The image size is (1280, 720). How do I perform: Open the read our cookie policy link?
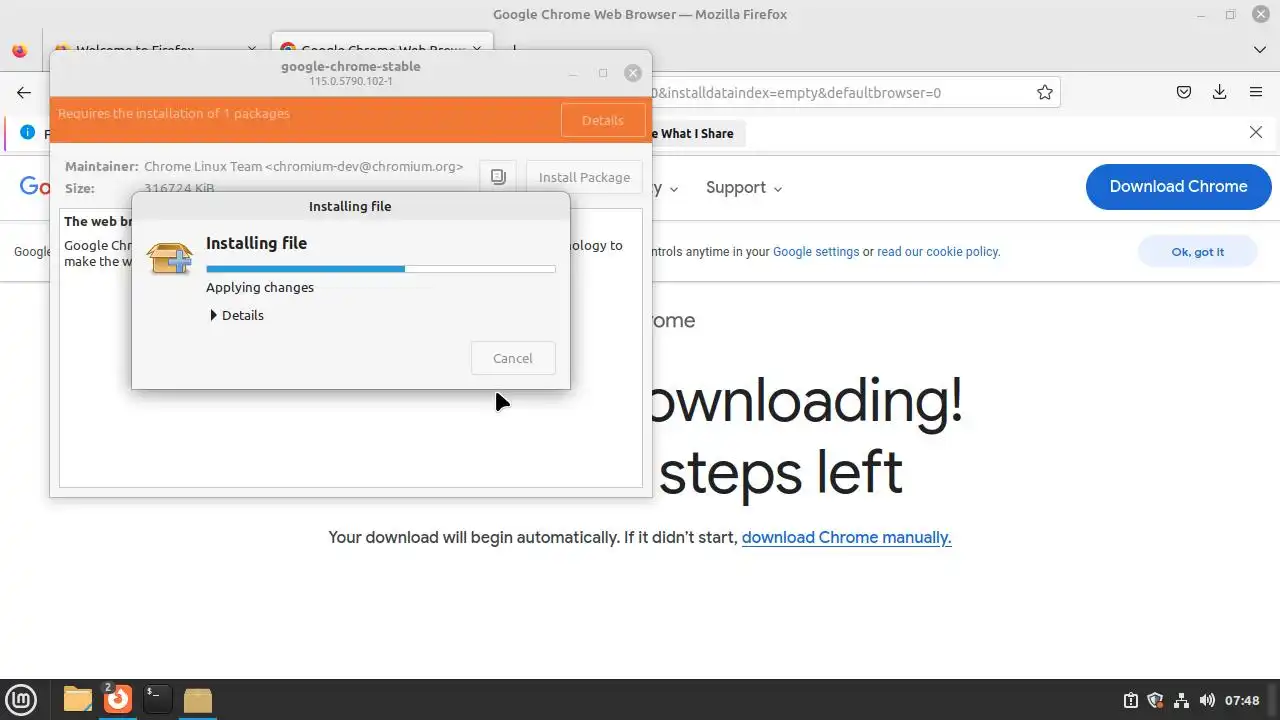point(938,251)
